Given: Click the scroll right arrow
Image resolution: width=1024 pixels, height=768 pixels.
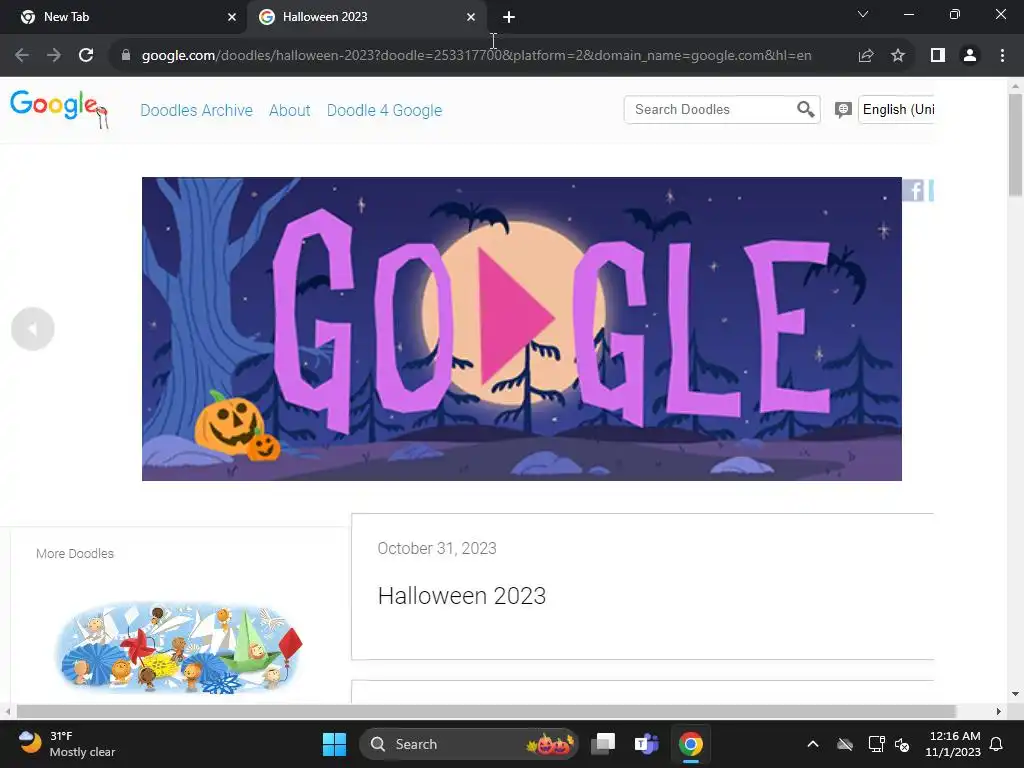Looking at the screenshot, I should (999, 711).
